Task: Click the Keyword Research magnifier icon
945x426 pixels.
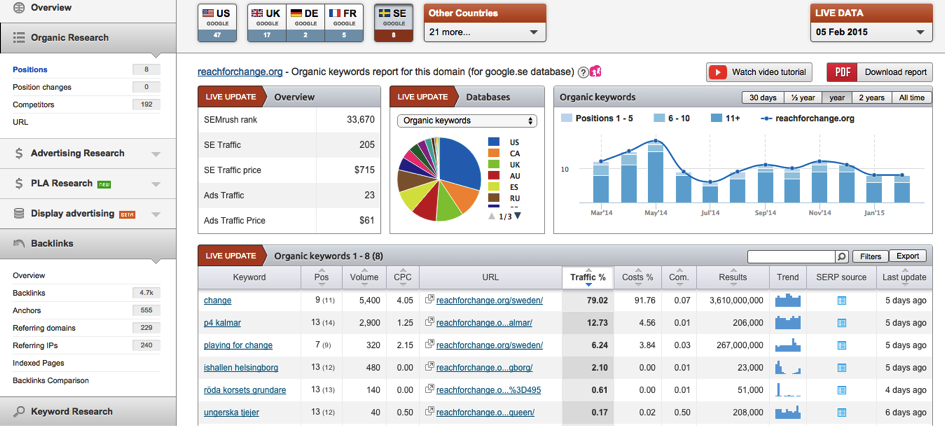Action: (x=19, y=412)
